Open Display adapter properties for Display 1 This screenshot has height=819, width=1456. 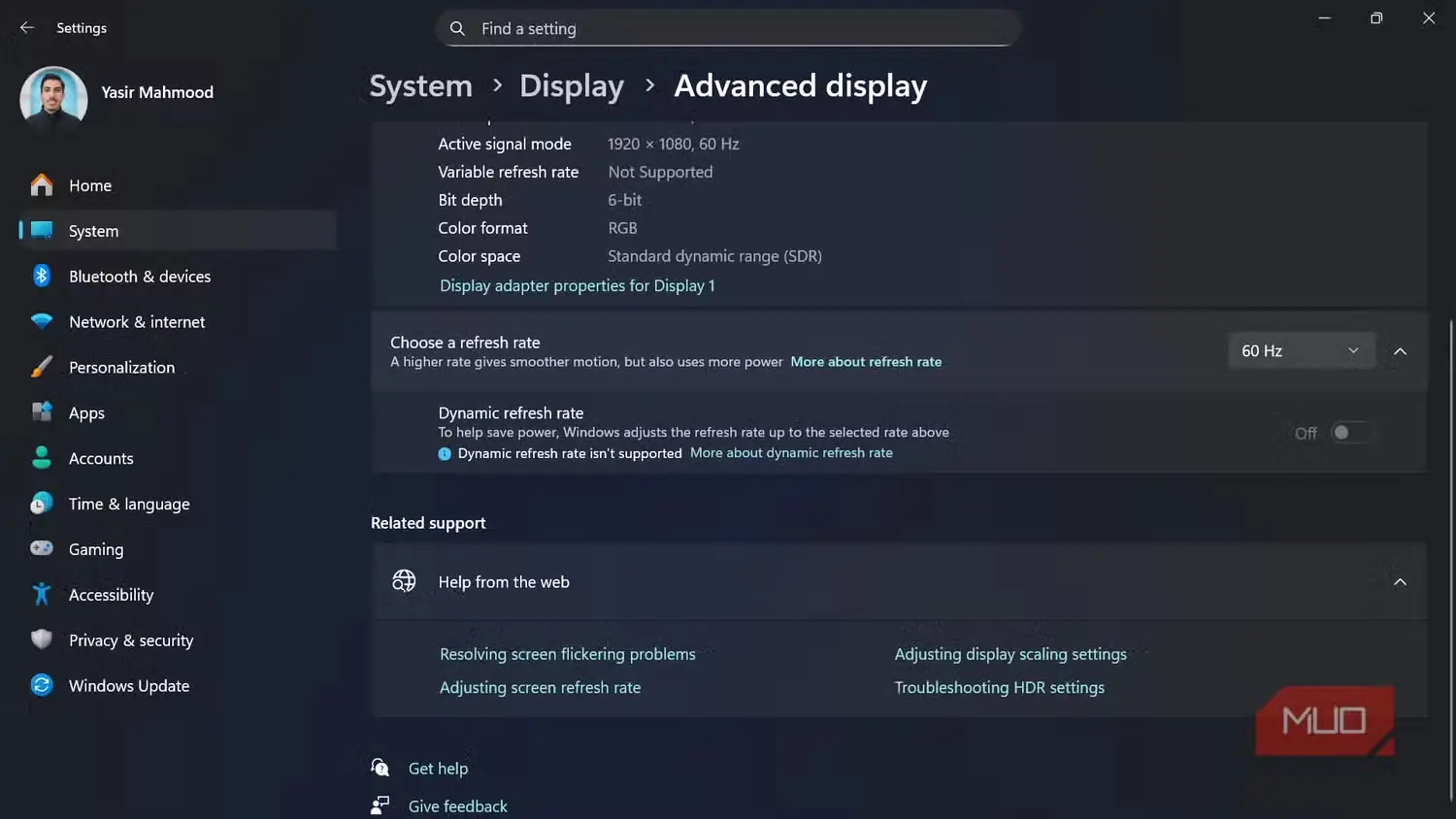577,285
